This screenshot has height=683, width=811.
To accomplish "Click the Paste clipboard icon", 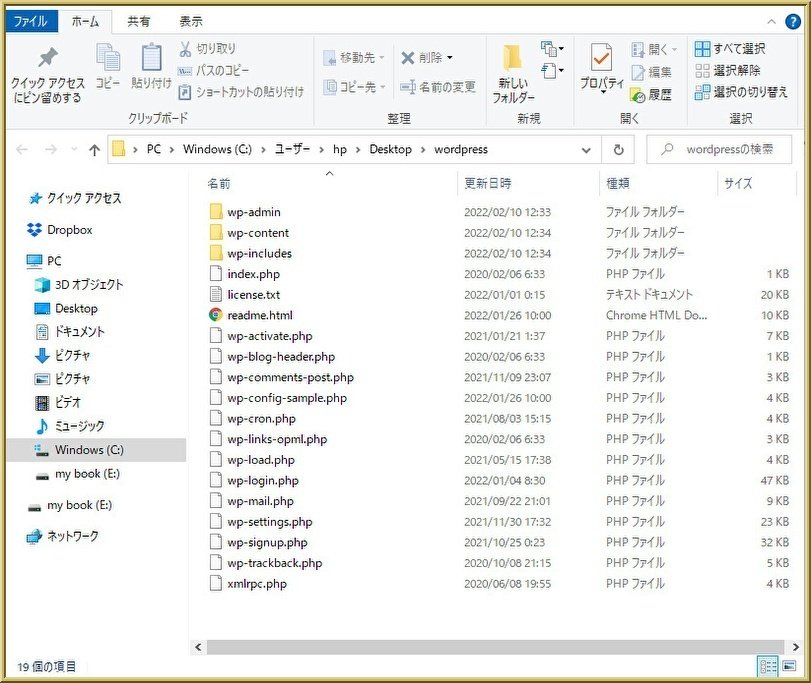I will (151, 67).
